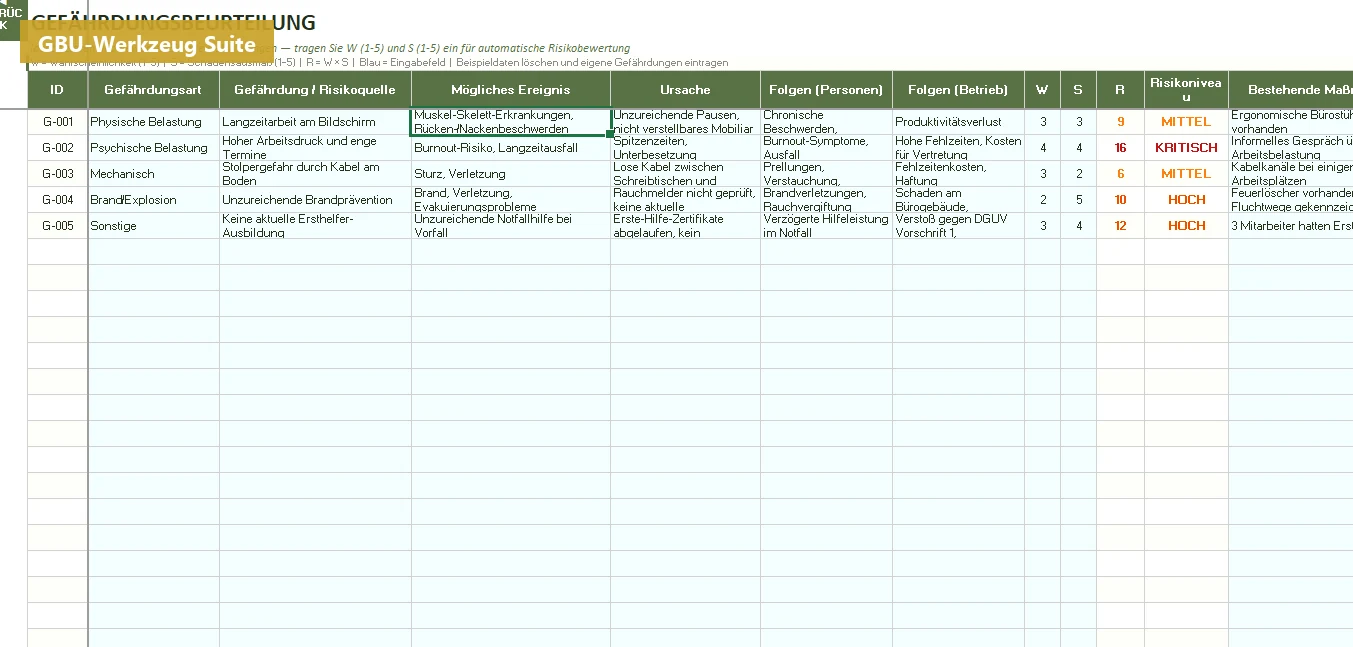Viewport: 1353px width, 647px height.
Task: Select the Keine aktuelle Ersthelfer-Ausbildung cell
Action: (x=315, y=226)
